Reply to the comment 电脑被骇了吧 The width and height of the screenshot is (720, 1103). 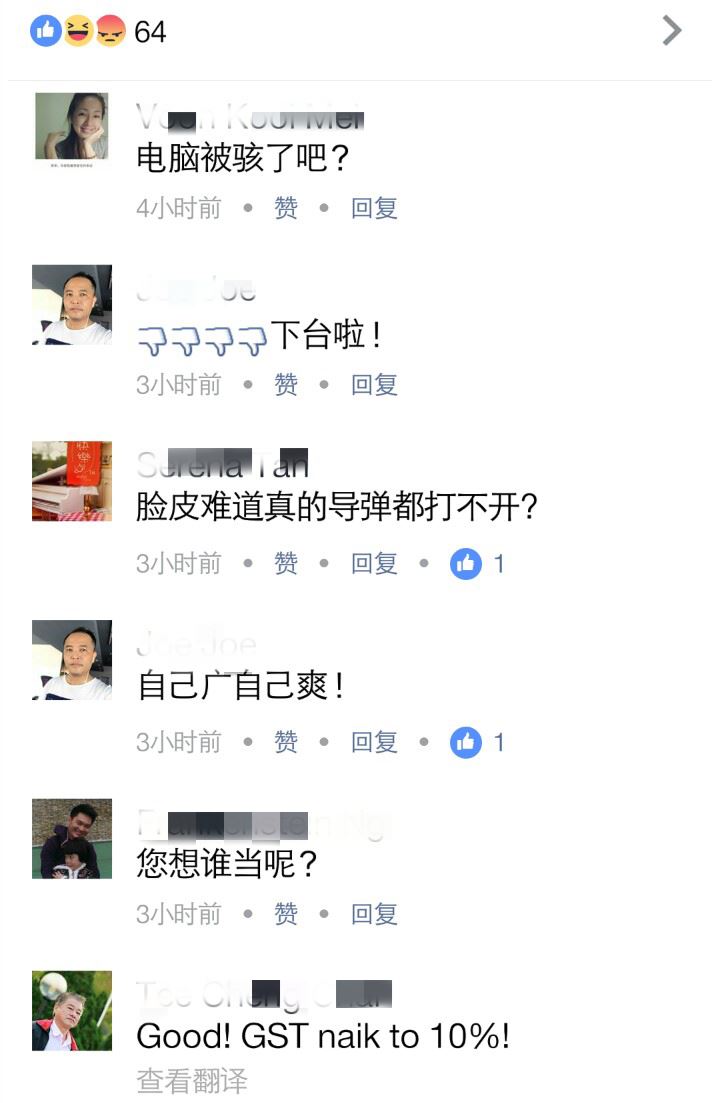tap(374, 208)
